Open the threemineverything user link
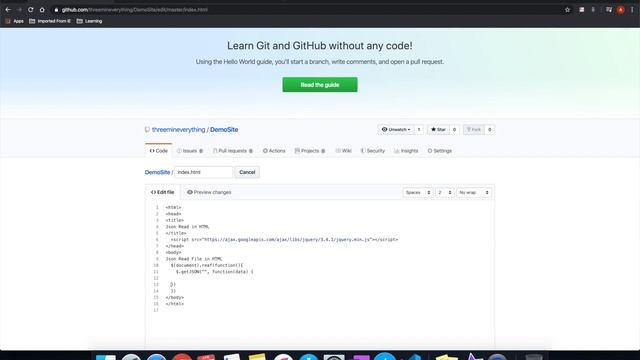This screenshot has width=640, height=360. coord(178,130)
